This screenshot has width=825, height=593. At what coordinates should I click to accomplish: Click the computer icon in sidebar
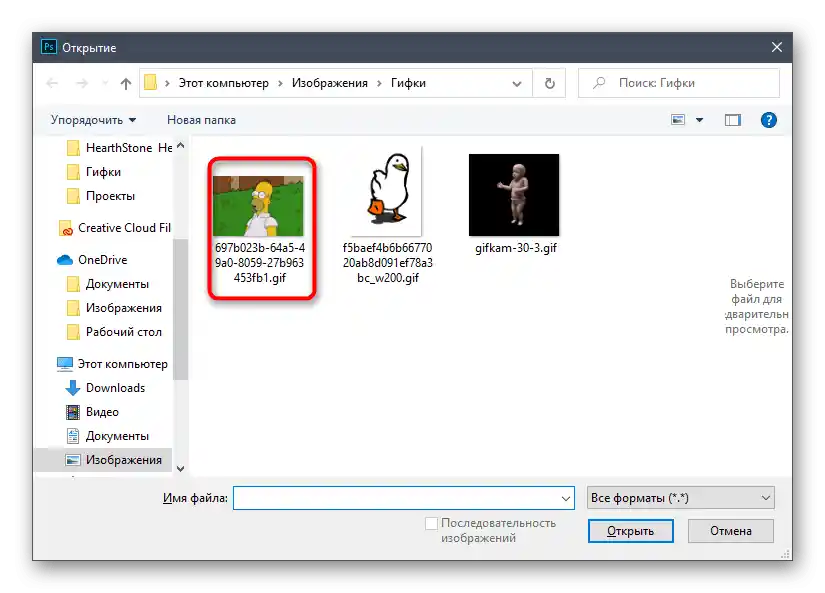(x=65, y=364)
